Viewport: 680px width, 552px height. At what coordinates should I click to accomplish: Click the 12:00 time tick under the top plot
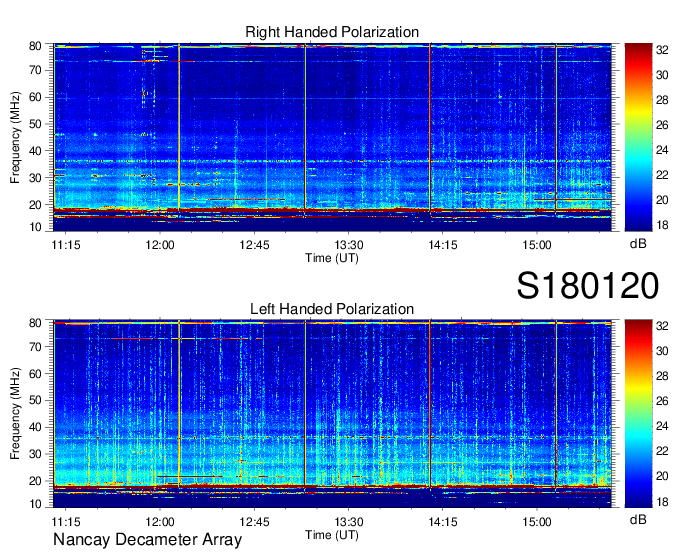(160, 245)
